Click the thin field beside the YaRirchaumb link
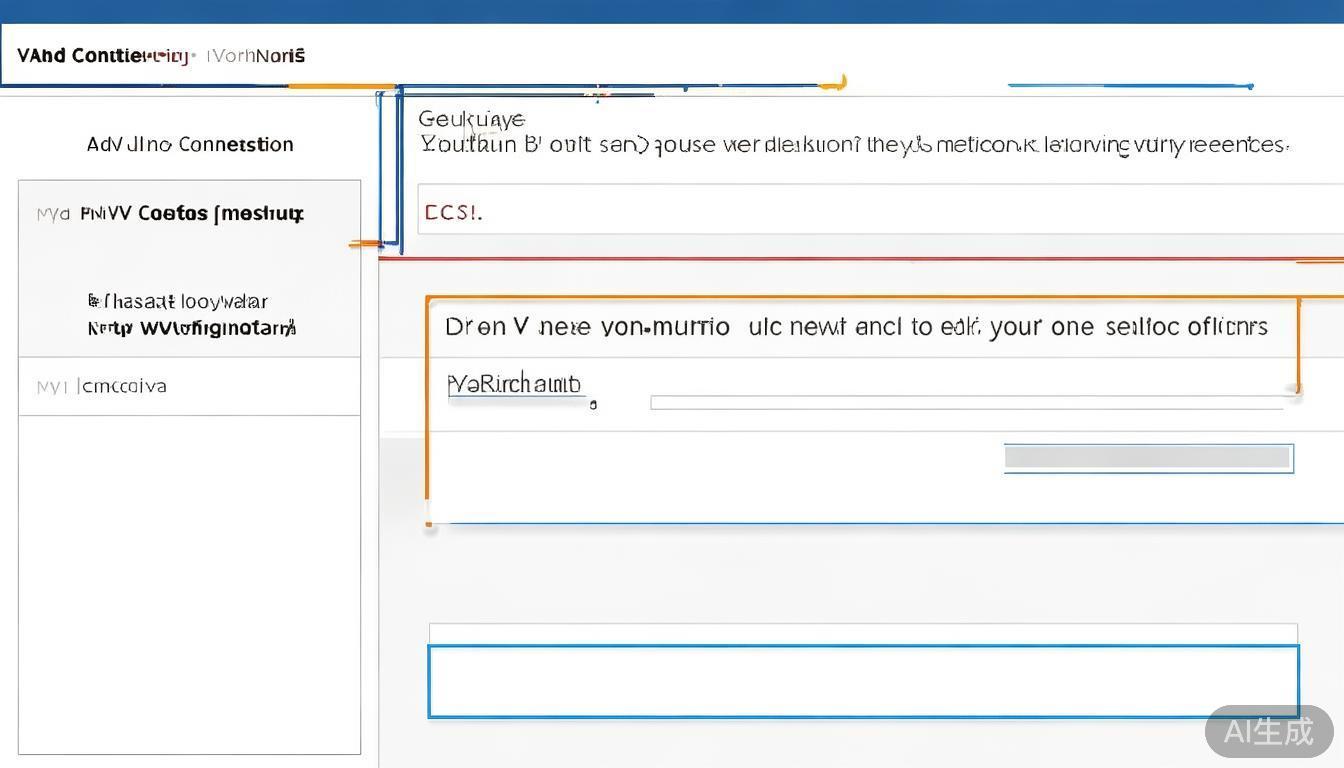 pyautogui.click(x=965, y=402)
